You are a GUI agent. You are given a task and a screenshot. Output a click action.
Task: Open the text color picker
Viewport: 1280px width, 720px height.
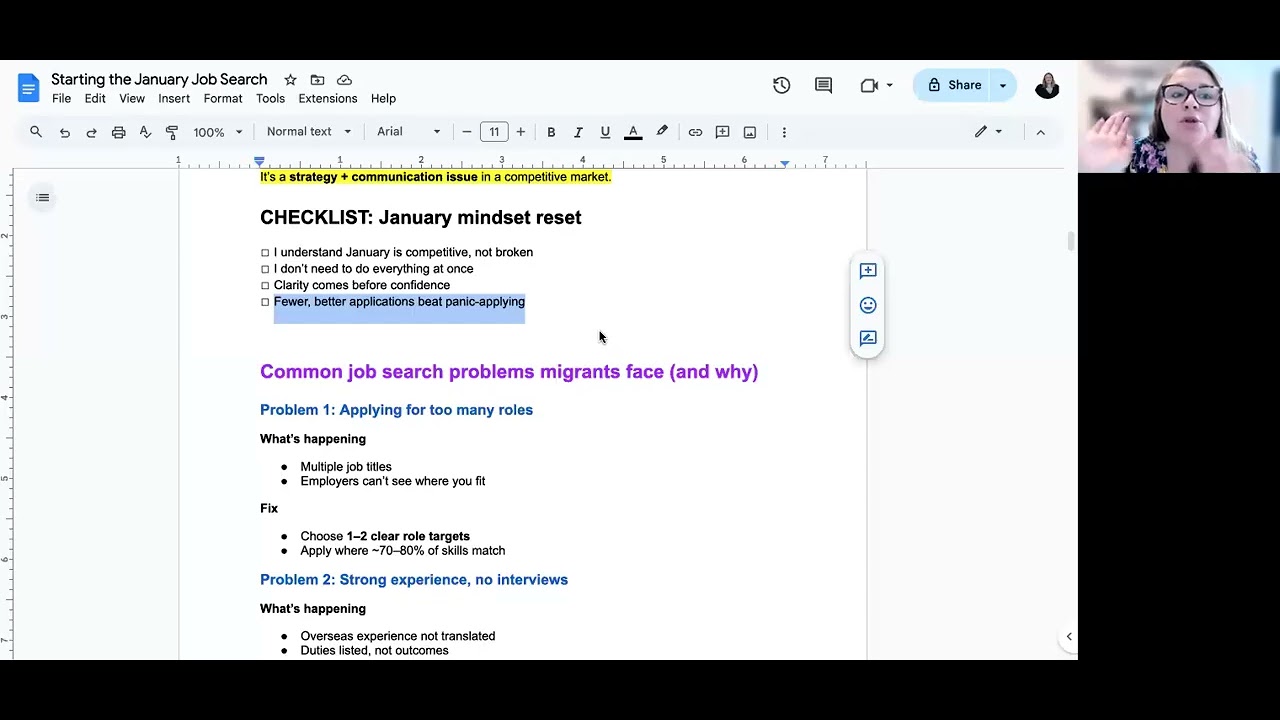point(633,132)
